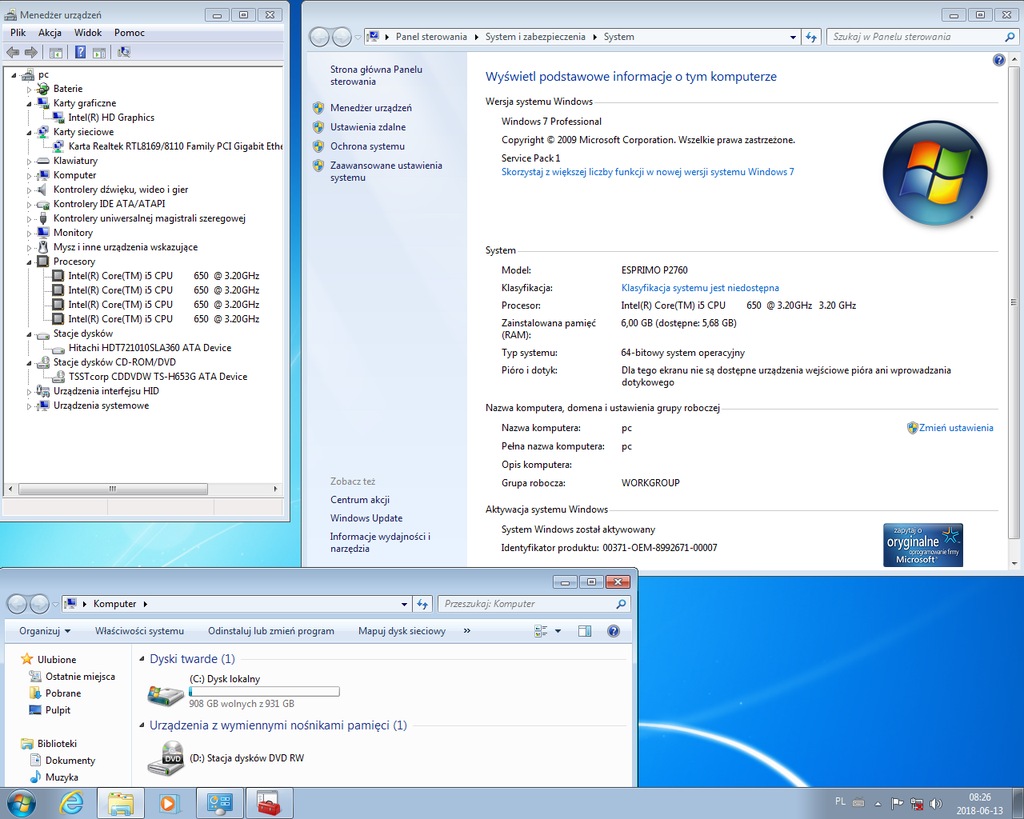Select Pobrane in the Komputer sidebar
Viewport: 1024px width, 819px height.
63,693
